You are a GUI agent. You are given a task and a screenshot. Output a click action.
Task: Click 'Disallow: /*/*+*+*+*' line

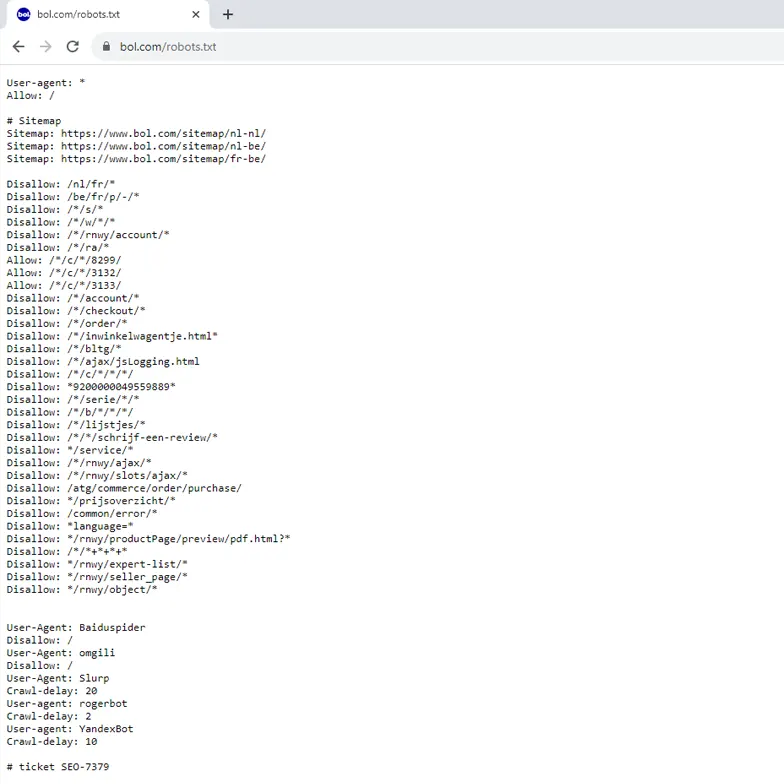(x=66, y=552)
